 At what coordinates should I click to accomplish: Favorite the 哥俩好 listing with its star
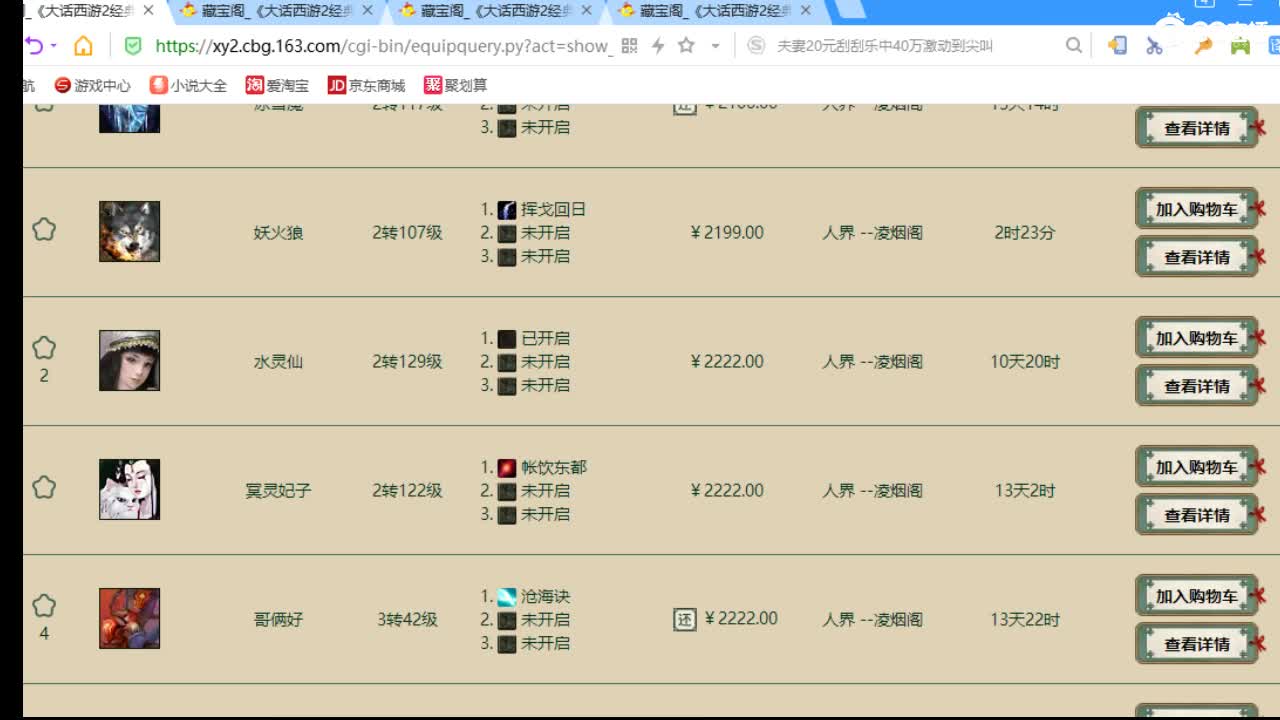tap(44, 606)
